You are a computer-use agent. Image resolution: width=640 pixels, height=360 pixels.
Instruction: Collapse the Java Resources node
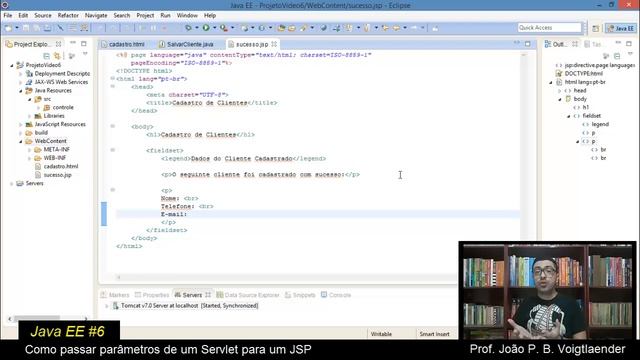pyautogui.click(x=21, y=91)
